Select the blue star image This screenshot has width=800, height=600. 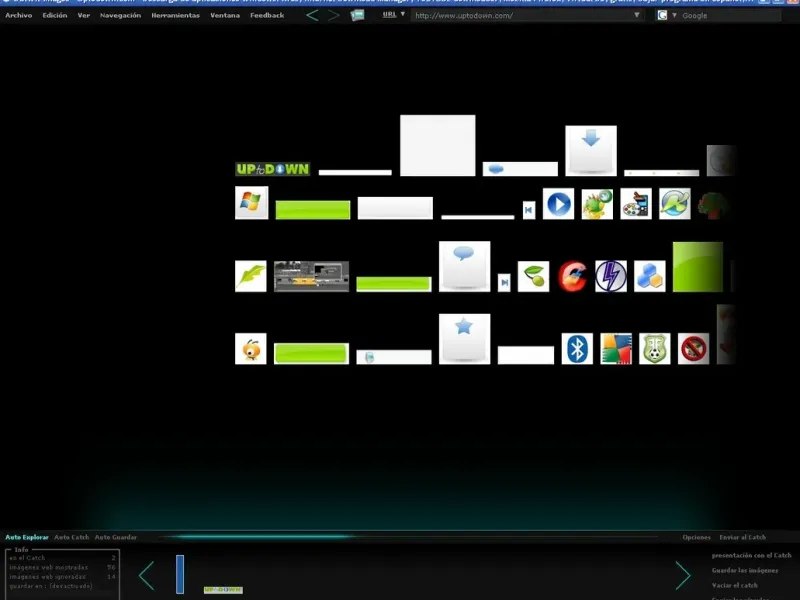pyautogui.click(x=464, y=339)
